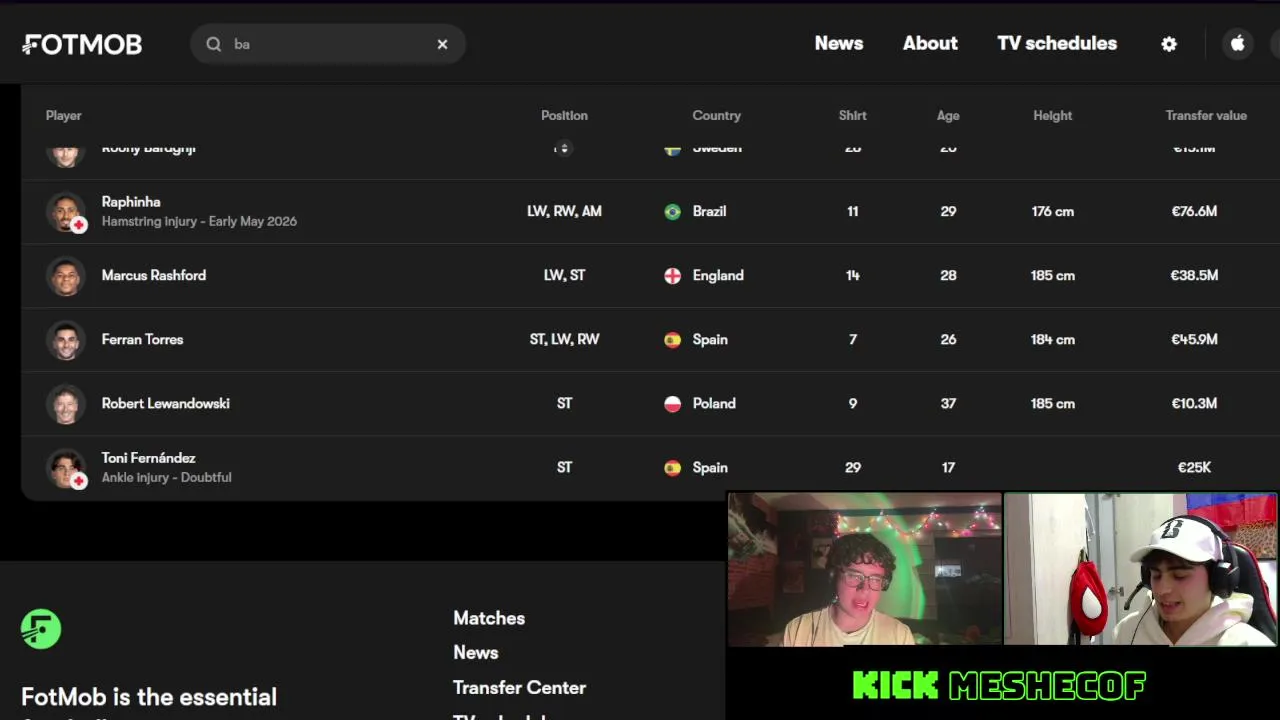The image size is (1280, 720).
Task: Focus the search box containing 'ba'
Action: (328, 44)
